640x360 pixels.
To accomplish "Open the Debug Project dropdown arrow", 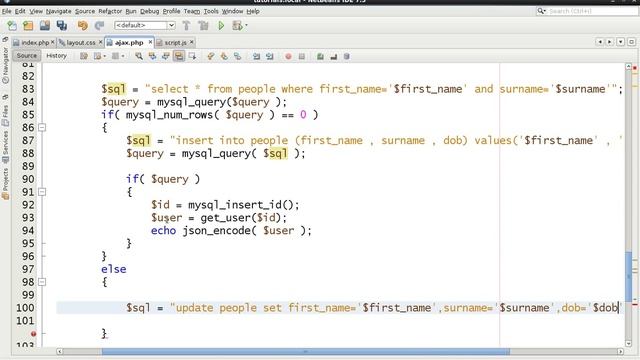I will (246, 26).
